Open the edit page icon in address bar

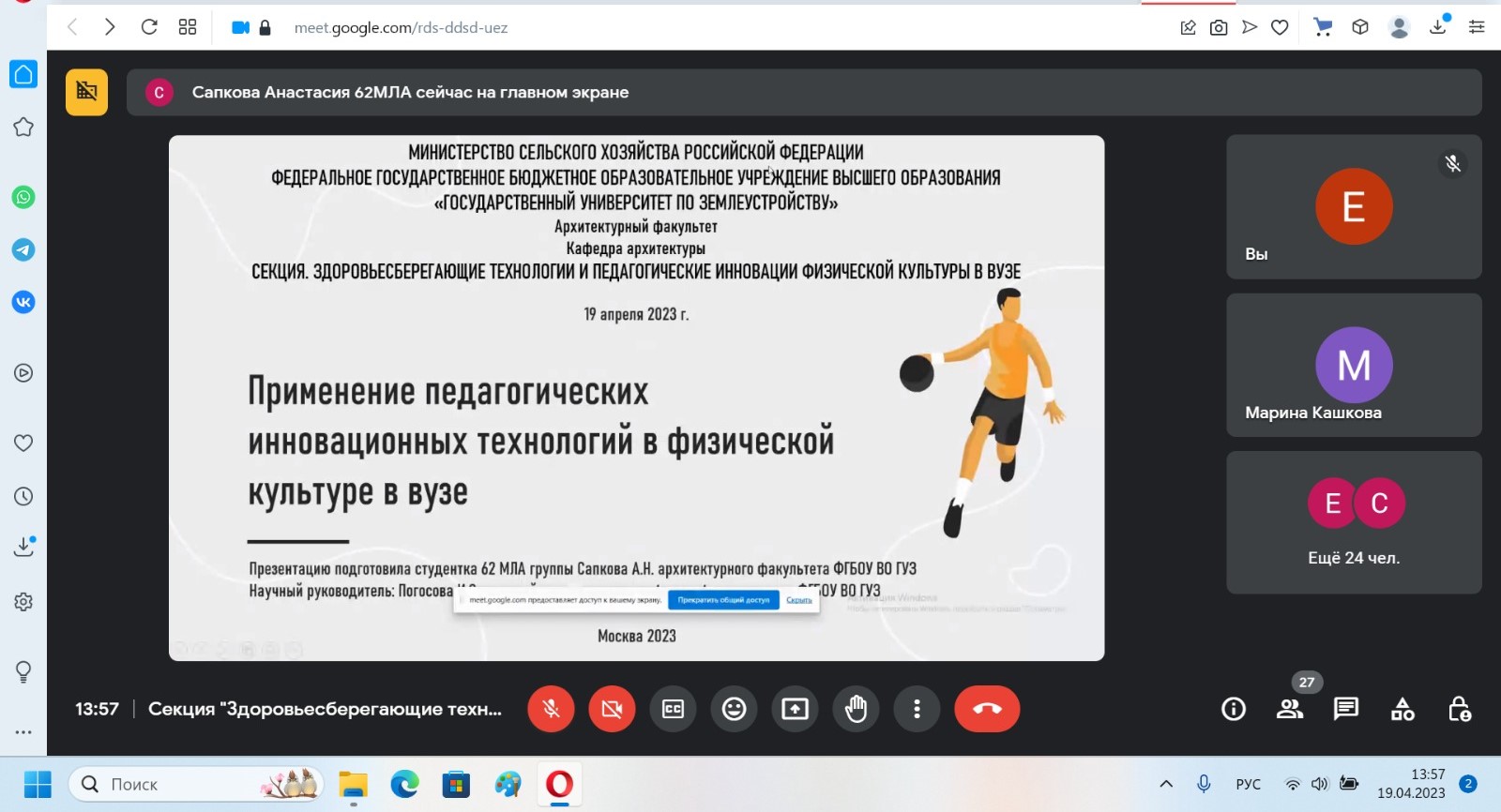(1189, 28)
